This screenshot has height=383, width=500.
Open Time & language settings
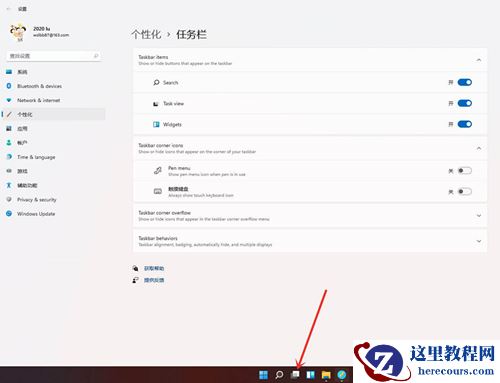pos(36,157)
